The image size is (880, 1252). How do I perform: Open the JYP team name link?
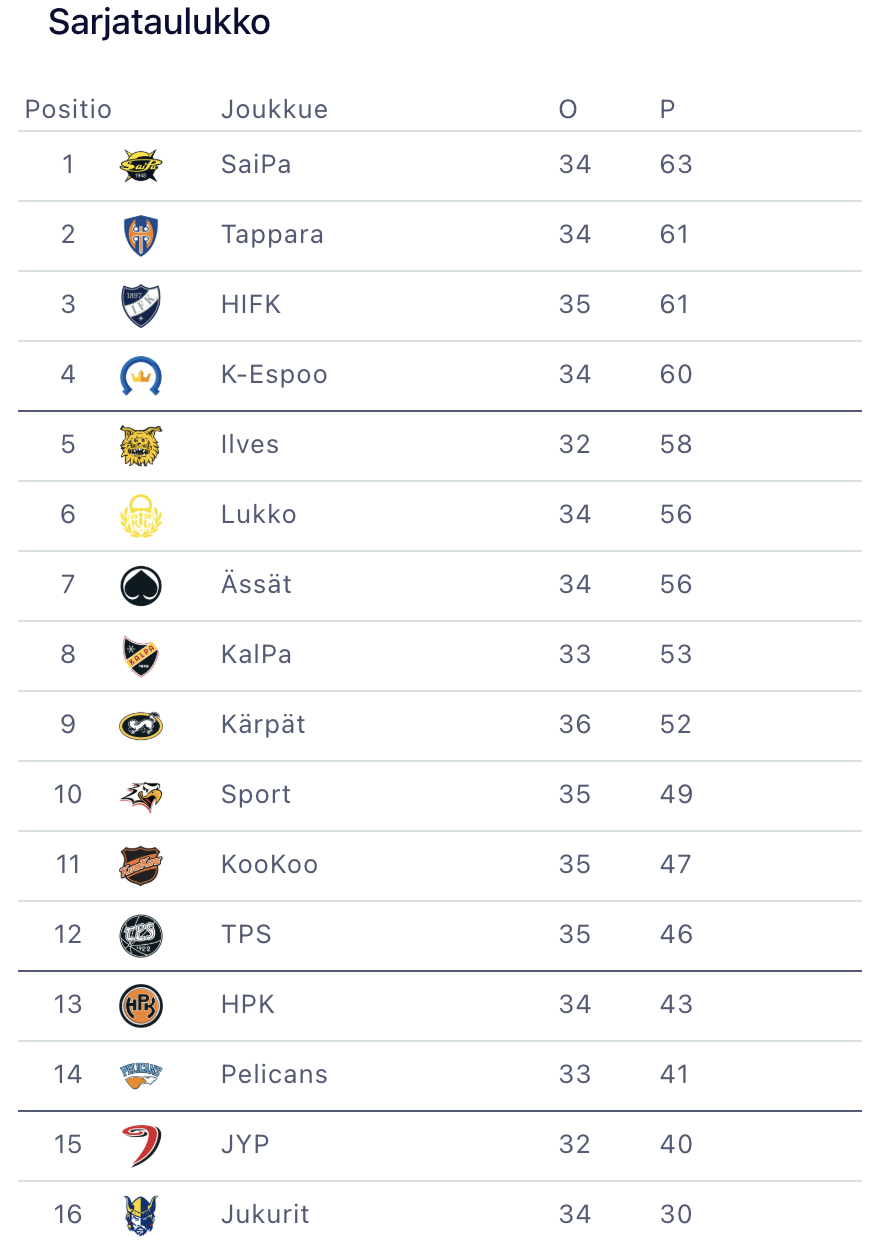(x=245, y=1145)
